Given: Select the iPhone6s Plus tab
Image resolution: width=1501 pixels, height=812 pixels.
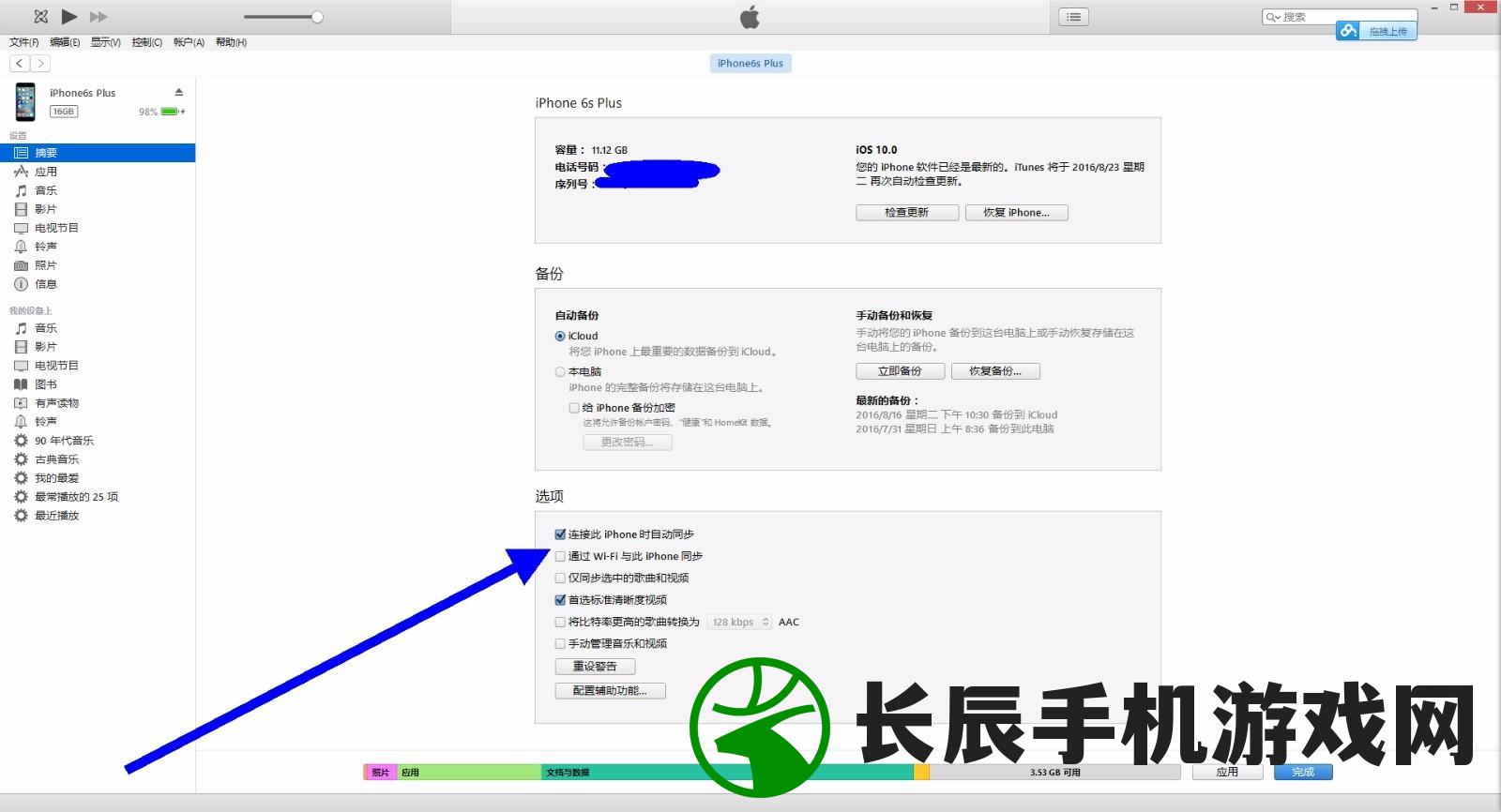Looking at the screenshot, I should (750, 63).
